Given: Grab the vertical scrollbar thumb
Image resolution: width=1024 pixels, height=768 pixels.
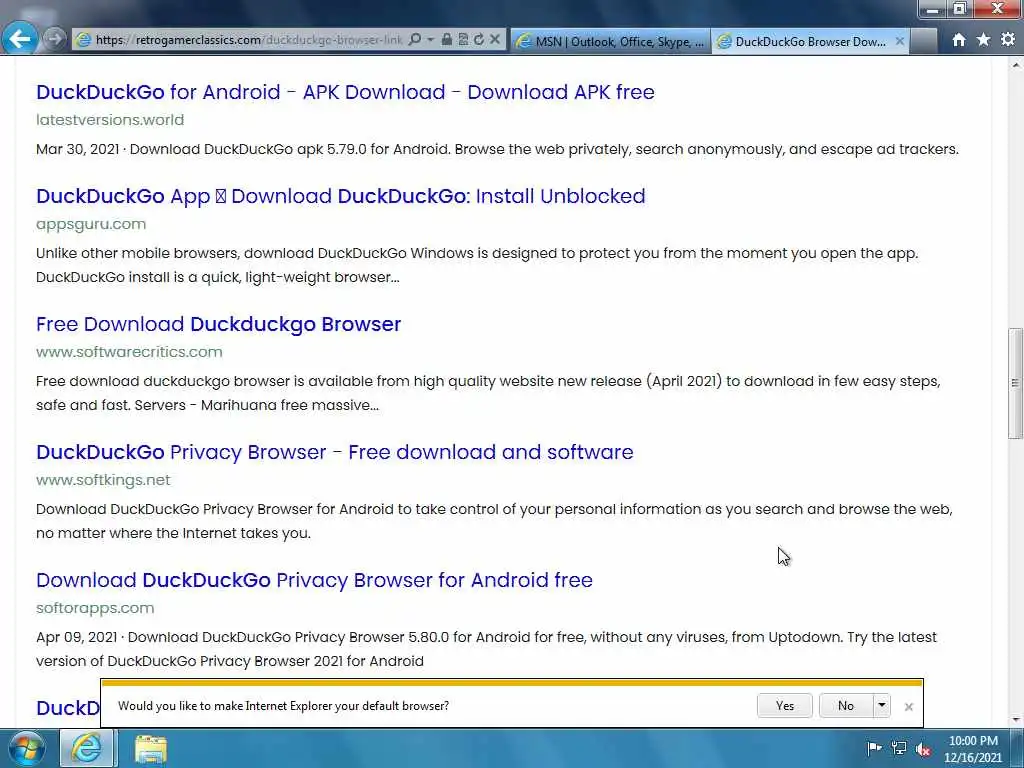Looking at the screenshot, I should (1016, 383).
